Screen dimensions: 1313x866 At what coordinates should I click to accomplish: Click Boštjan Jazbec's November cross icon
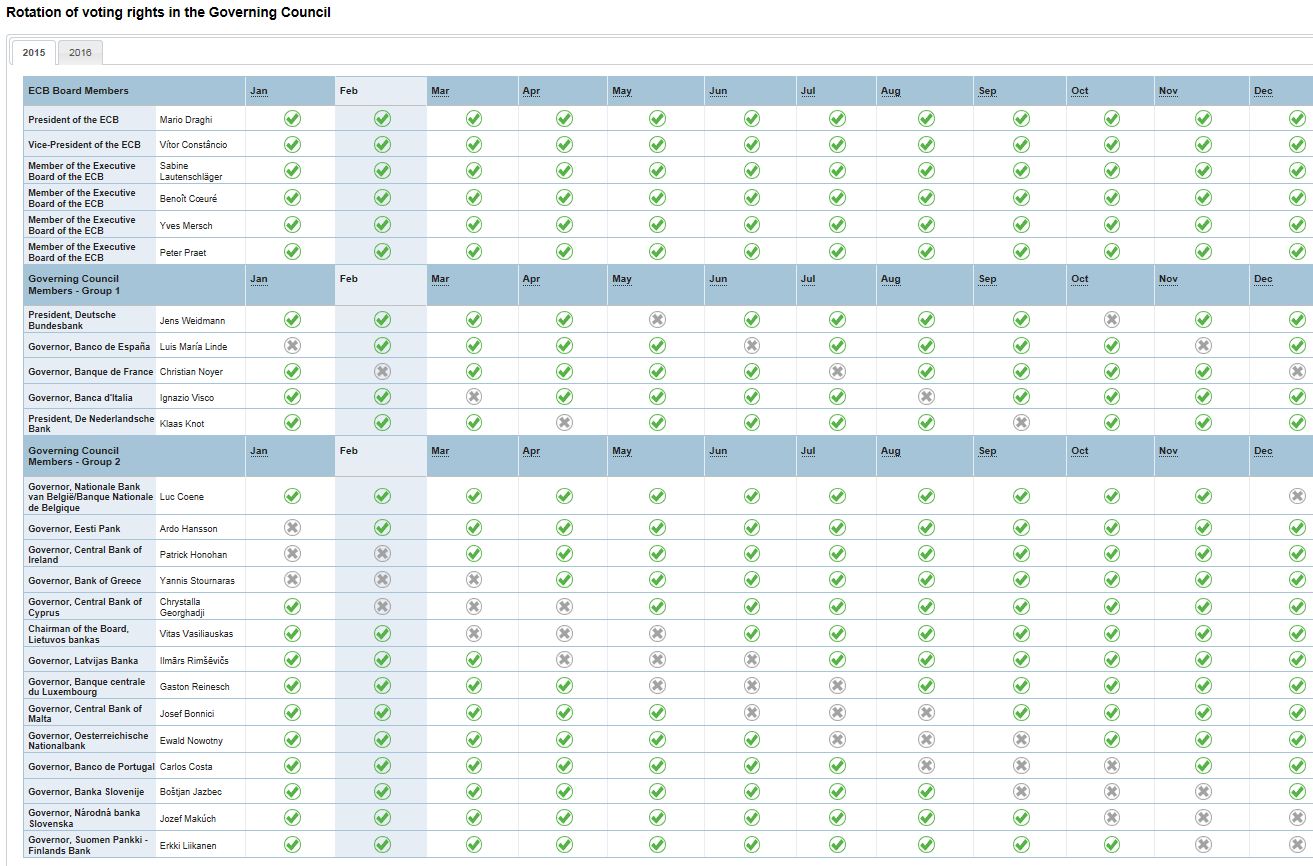point(1203,792)
